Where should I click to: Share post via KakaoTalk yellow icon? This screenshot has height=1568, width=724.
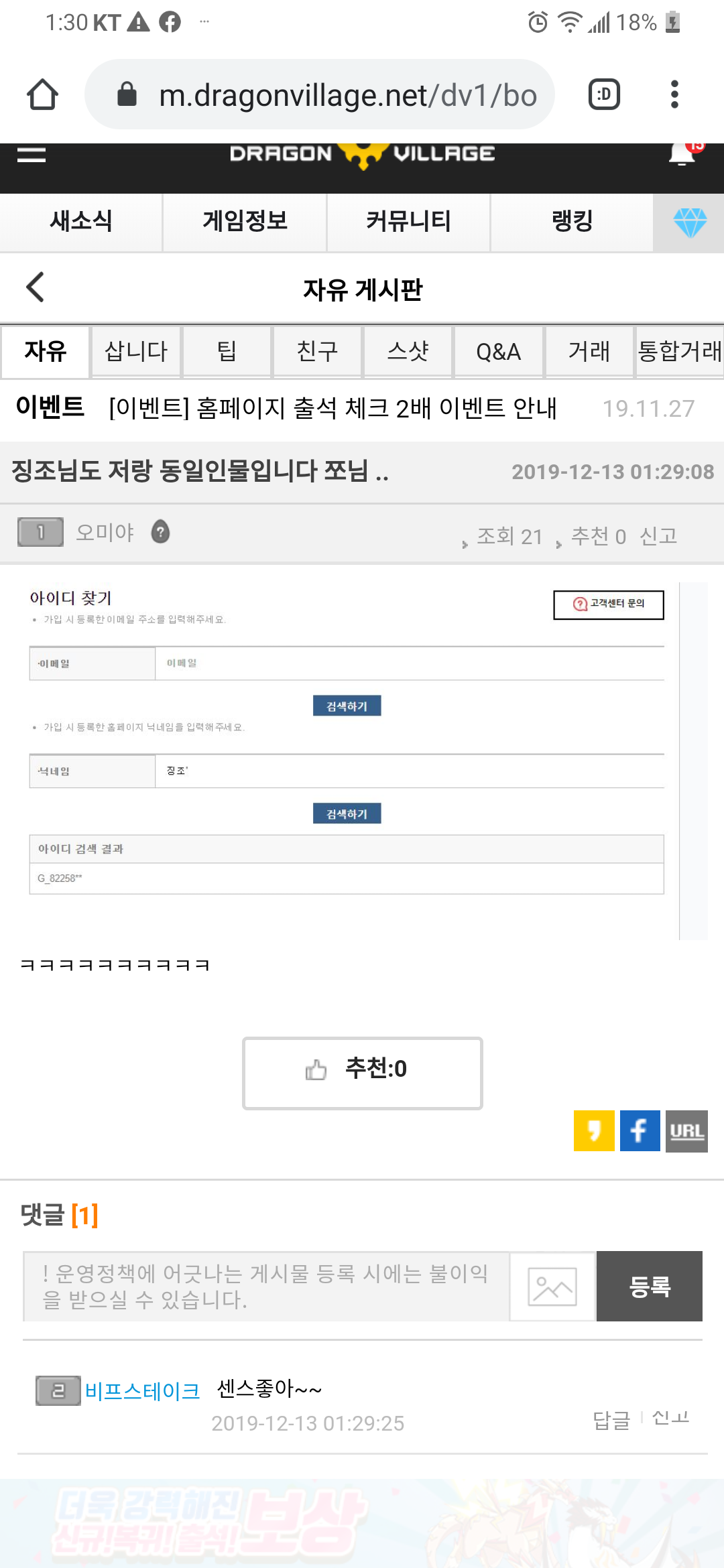pyautogui.click(x=594, y=1131)
